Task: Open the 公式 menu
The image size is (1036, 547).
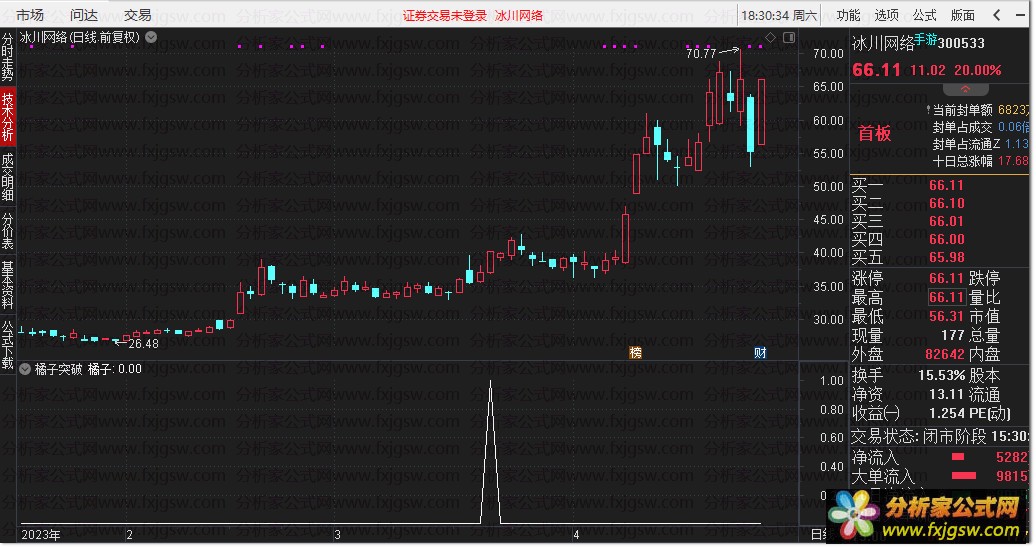Action: [x=925, y=15]
